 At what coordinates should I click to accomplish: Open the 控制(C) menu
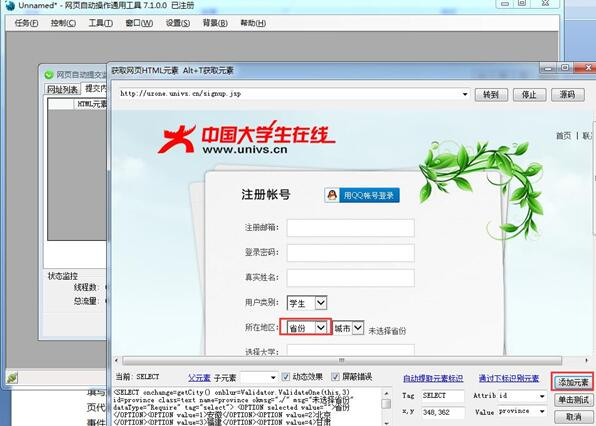pos(63,23)
